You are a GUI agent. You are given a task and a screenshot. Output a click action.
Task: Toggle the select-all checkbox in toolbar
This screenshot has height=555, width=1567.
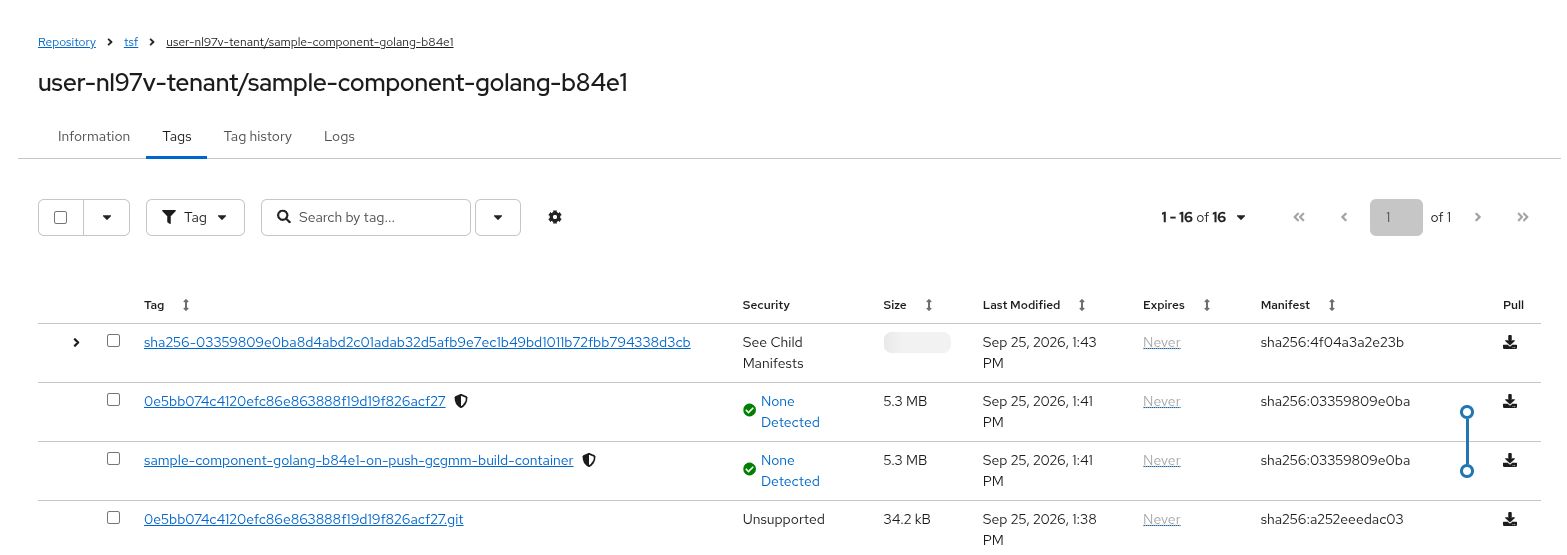coord(61,217)
